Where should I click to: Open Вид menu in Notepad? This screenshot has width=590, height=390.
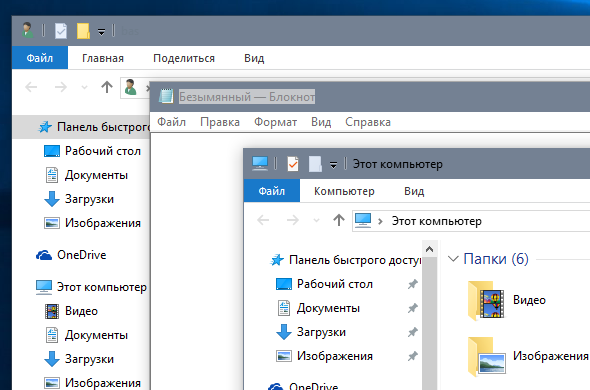(321, 122)
